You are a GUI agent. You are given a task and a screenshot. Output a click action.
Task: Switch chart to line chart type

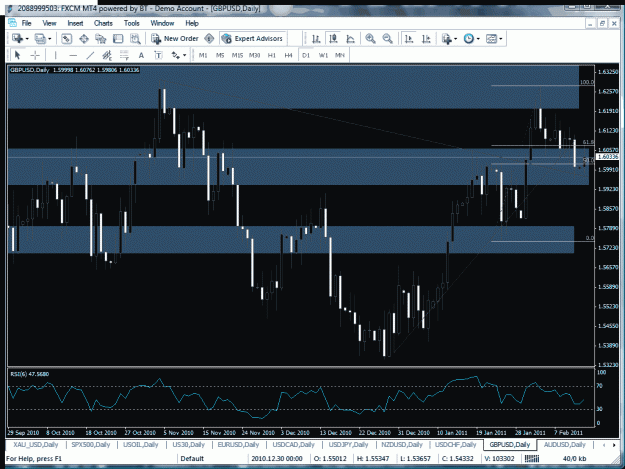pyautogui.click(x=350, y=39)
